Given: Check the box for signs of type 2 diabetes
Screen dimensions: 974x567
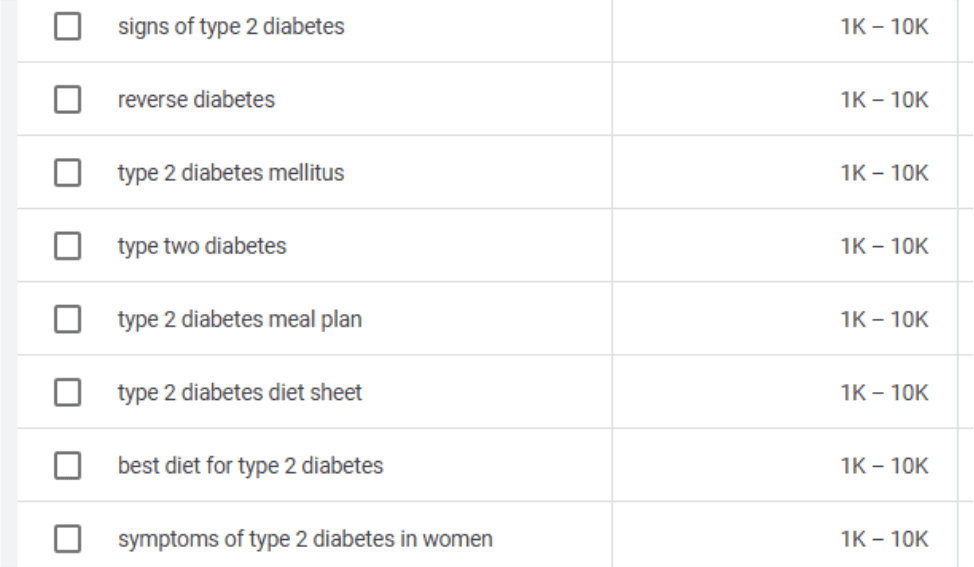Looking at the screenshot, I should pyautogui.click(x=67, y=27).
